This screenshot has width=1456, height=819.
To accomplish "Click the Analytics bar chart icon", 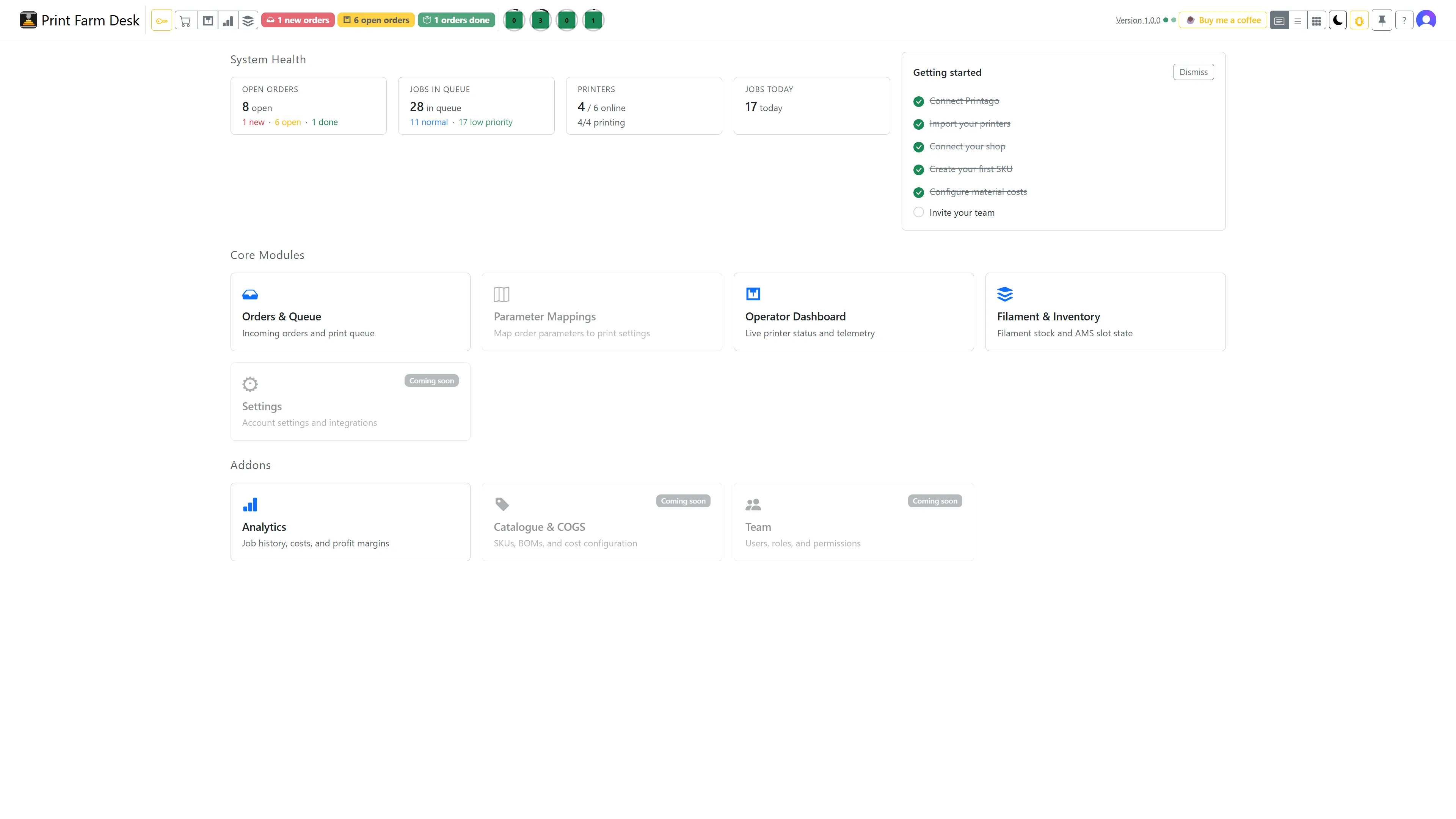I will click(250, 504).
